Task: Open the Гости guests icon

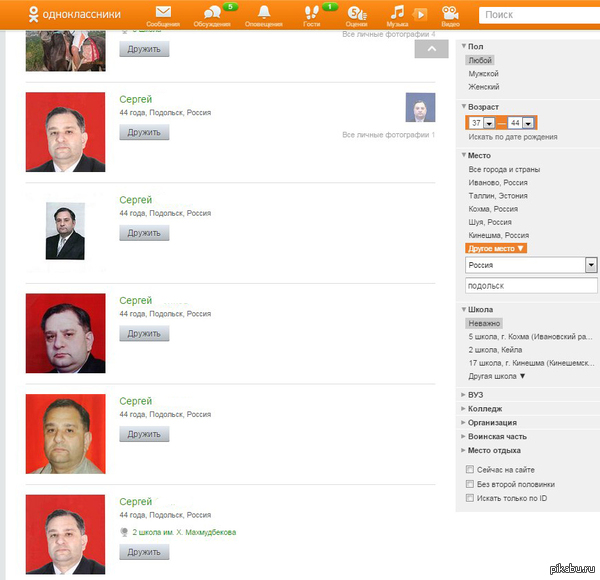Action: click(x=311, y=13)
